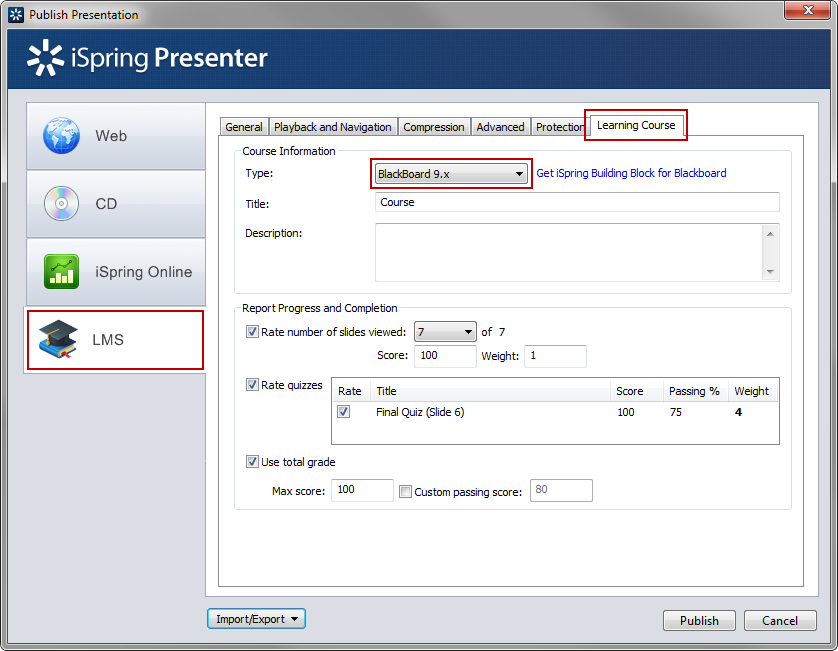
Task: Click the iSpring Presenter snowflake logo
Action: point(45,58)
